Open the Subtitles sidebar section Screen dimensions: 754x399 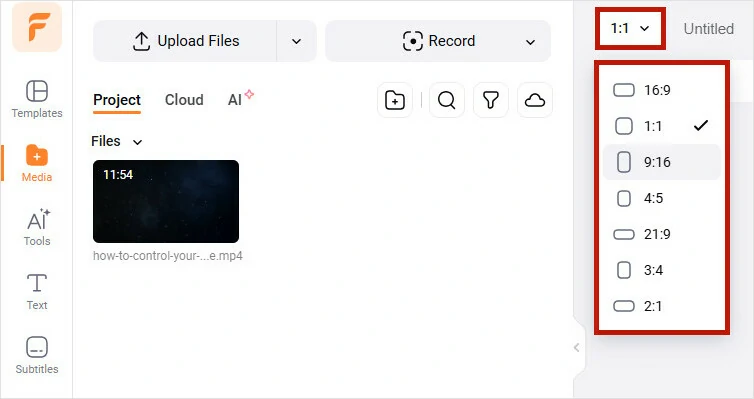[37, 356]
